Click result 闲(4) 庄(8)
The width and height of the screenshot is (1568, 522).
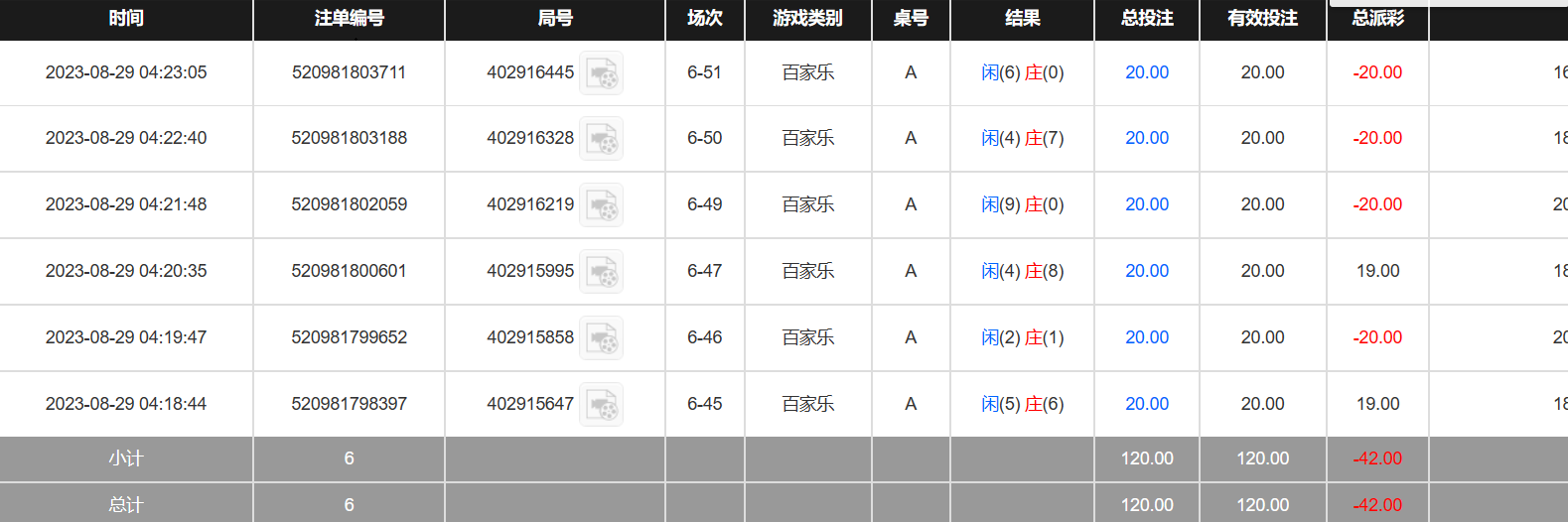[1022, 271]
